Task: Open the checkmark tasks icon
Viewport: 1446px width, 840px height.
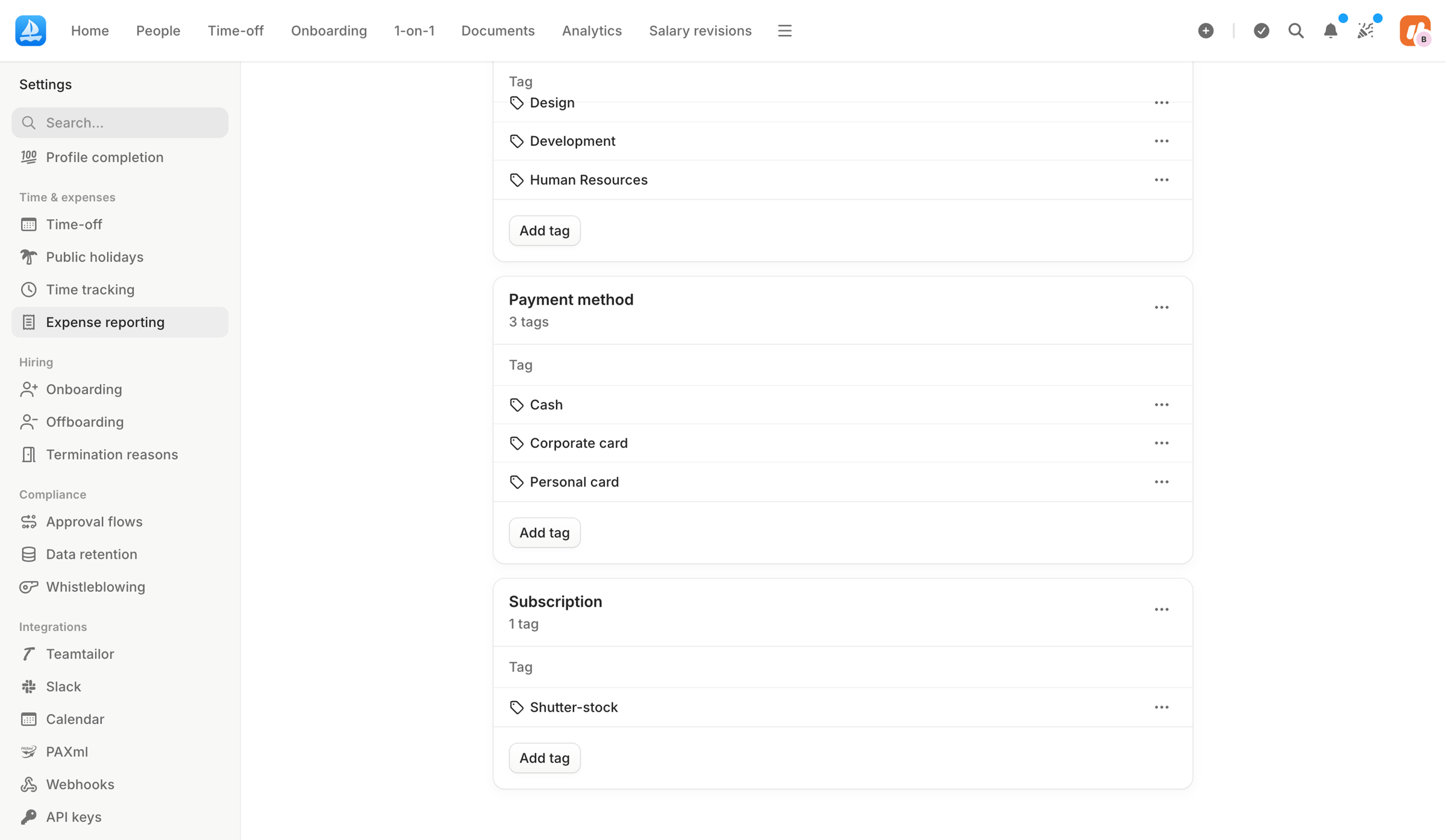Action: (x=1261, y=31)
